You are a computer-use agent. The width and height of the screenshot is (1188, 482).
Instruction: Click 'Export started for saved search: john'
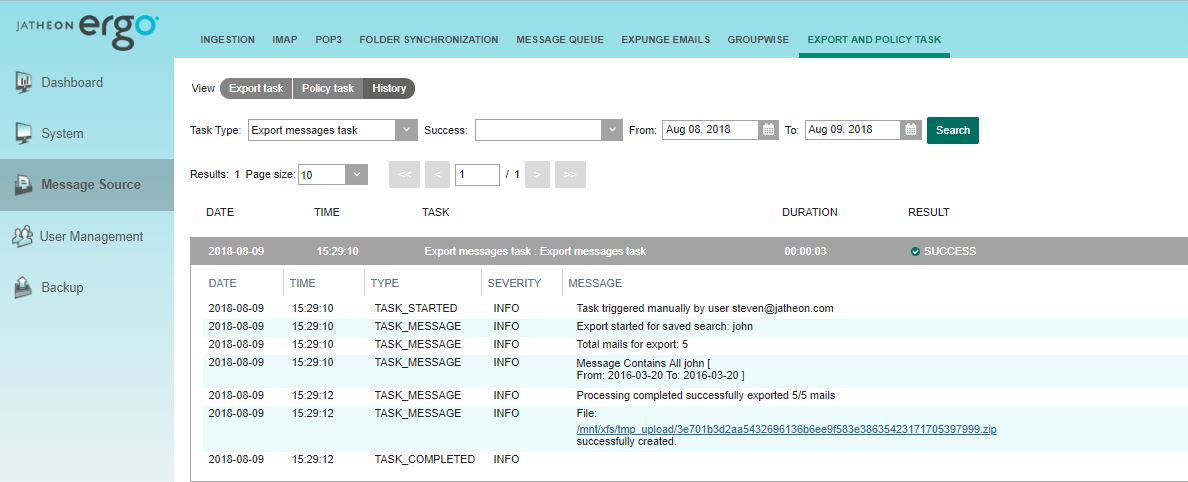click(x=664, y=327)
